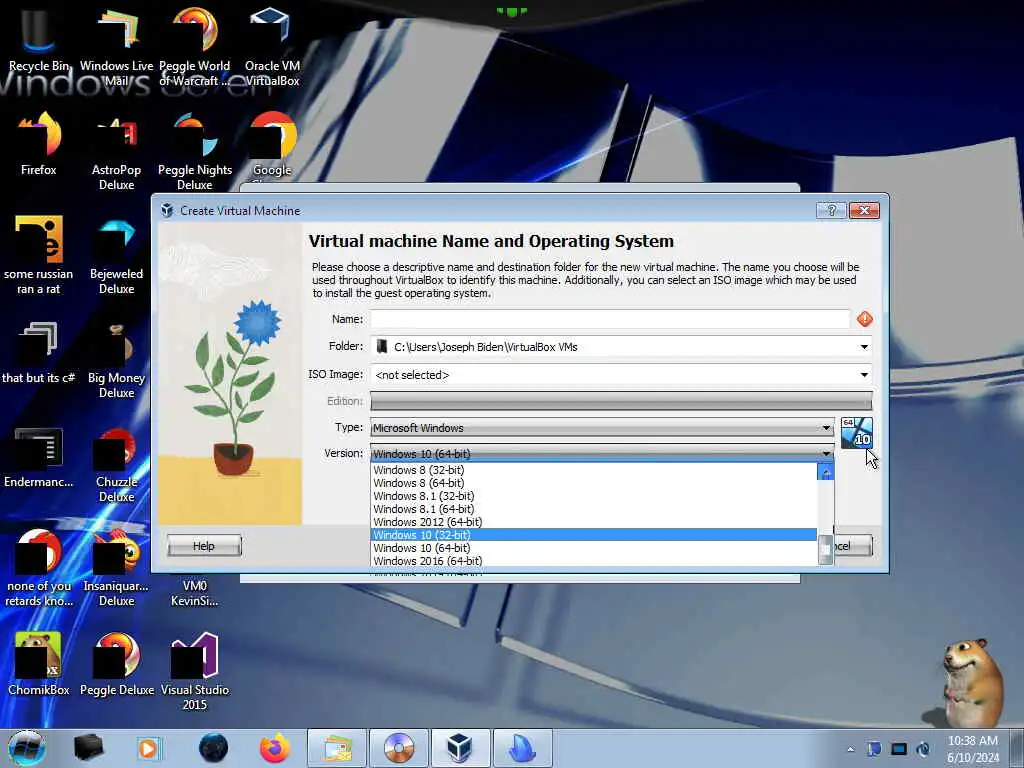This screenshot has height=768, width=1024.
Task: Open Windows Live Mail desktop icon
Action: pyautogui.click(x=116, y=47)
